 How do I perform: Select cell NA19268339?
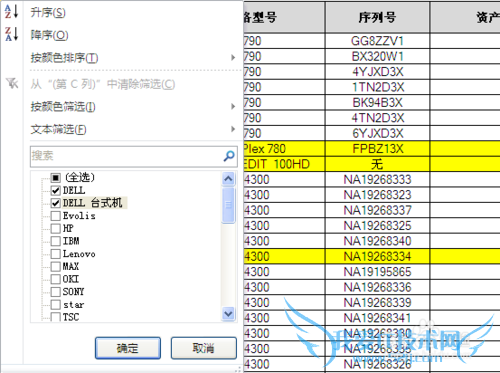[377, 302]
